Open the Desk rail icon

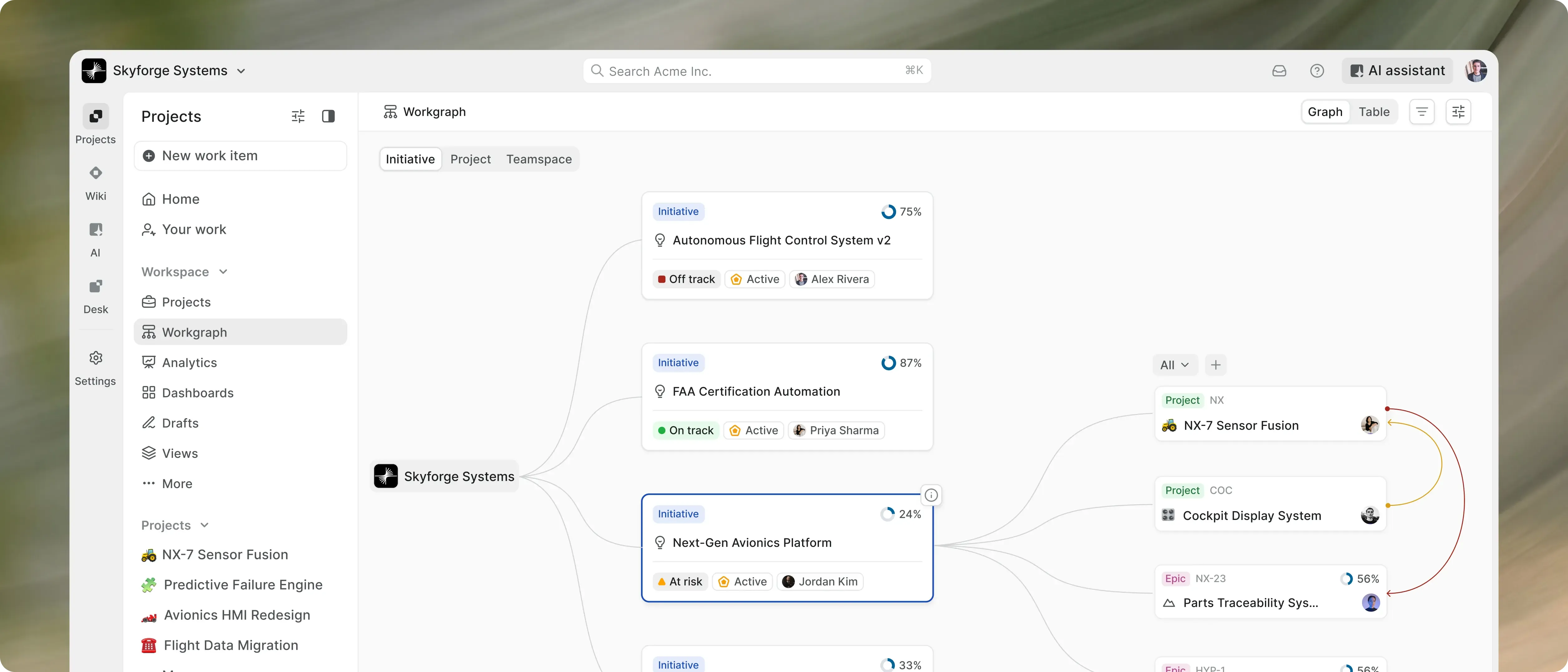tap(96, 286)
